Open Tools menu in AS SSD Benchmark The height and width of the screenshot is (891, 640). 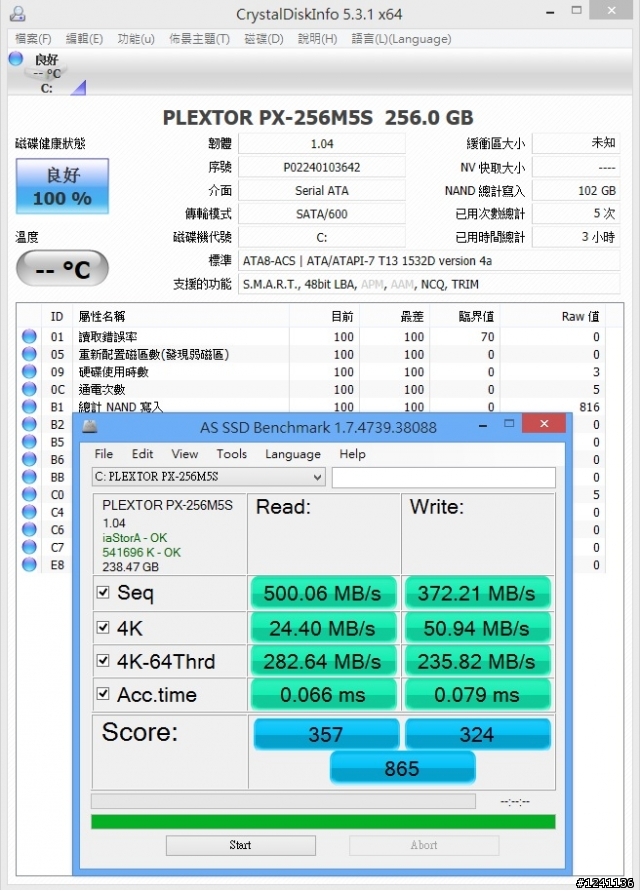coord(231,454)
